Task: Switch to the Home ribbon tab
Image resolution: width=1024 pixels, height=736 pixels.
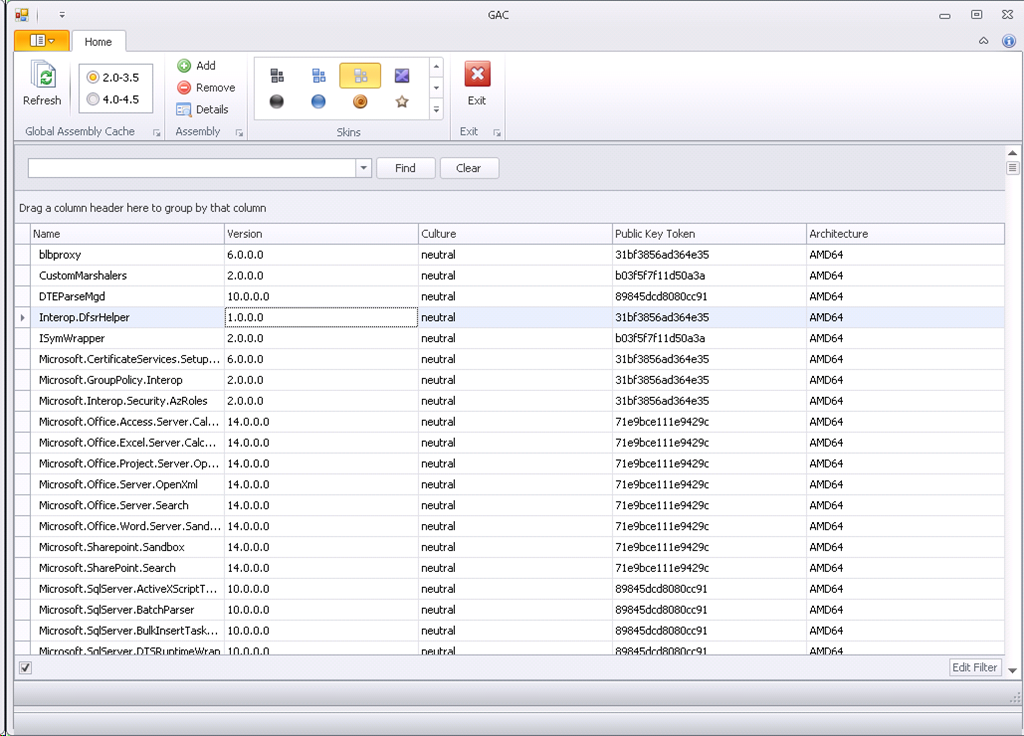Action: point(98,42)
